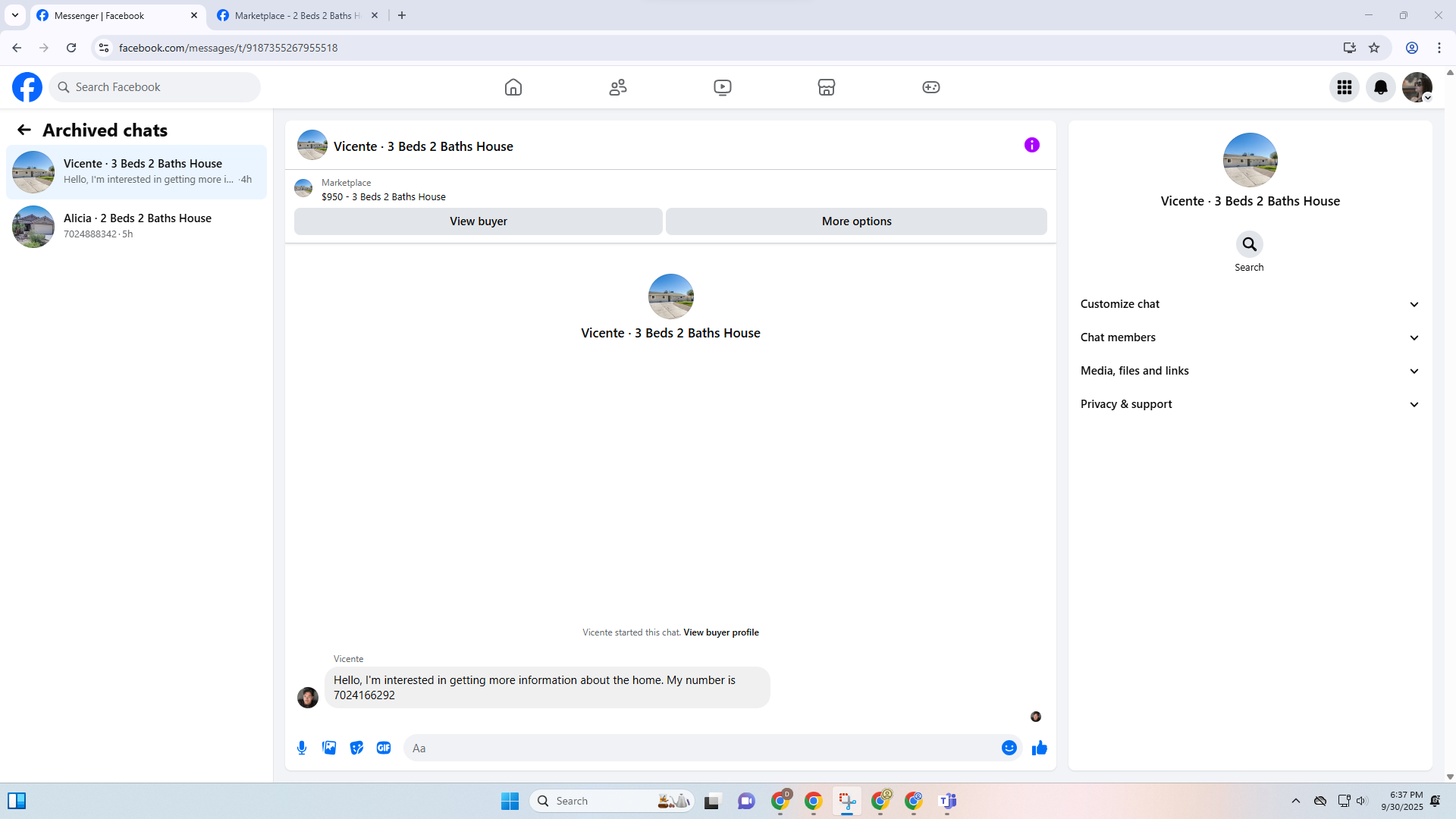This screenshot has width=1456, height=819.
Task: Click the View buyer button
Action: pyautogui.click(x=478, y=221)
